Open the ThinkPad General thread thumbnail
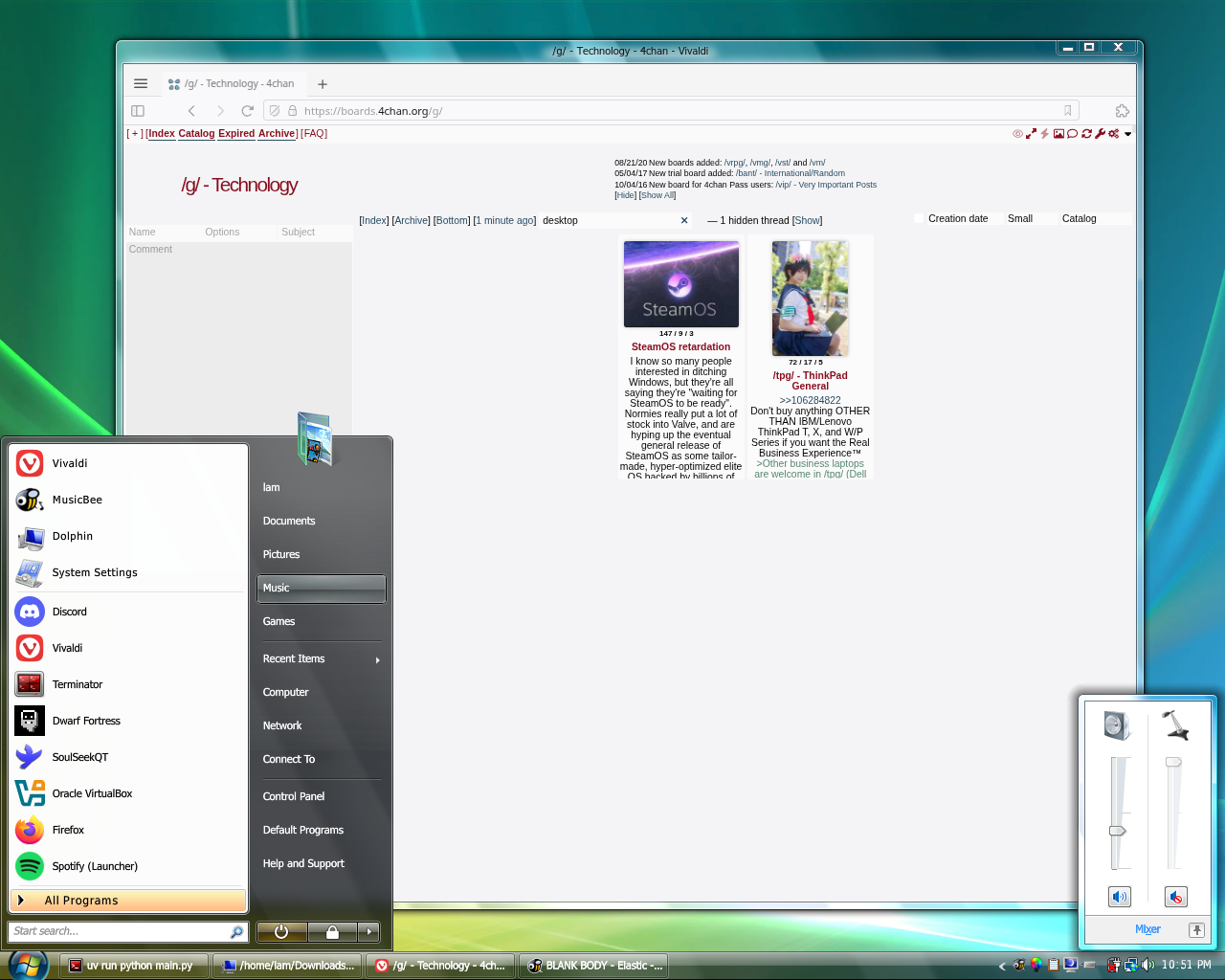The image size is (1225, 980). (810, 299)
